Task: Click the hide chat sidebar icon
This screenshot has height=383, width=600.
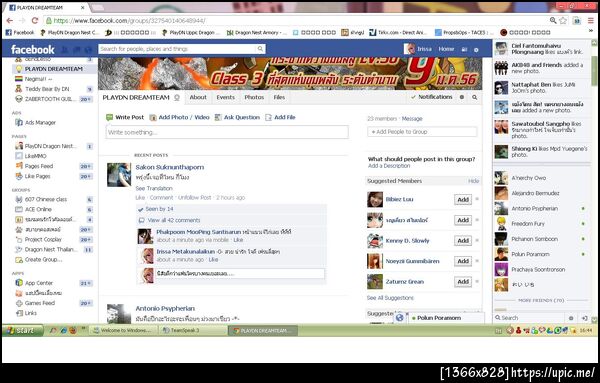Action: 584,318
